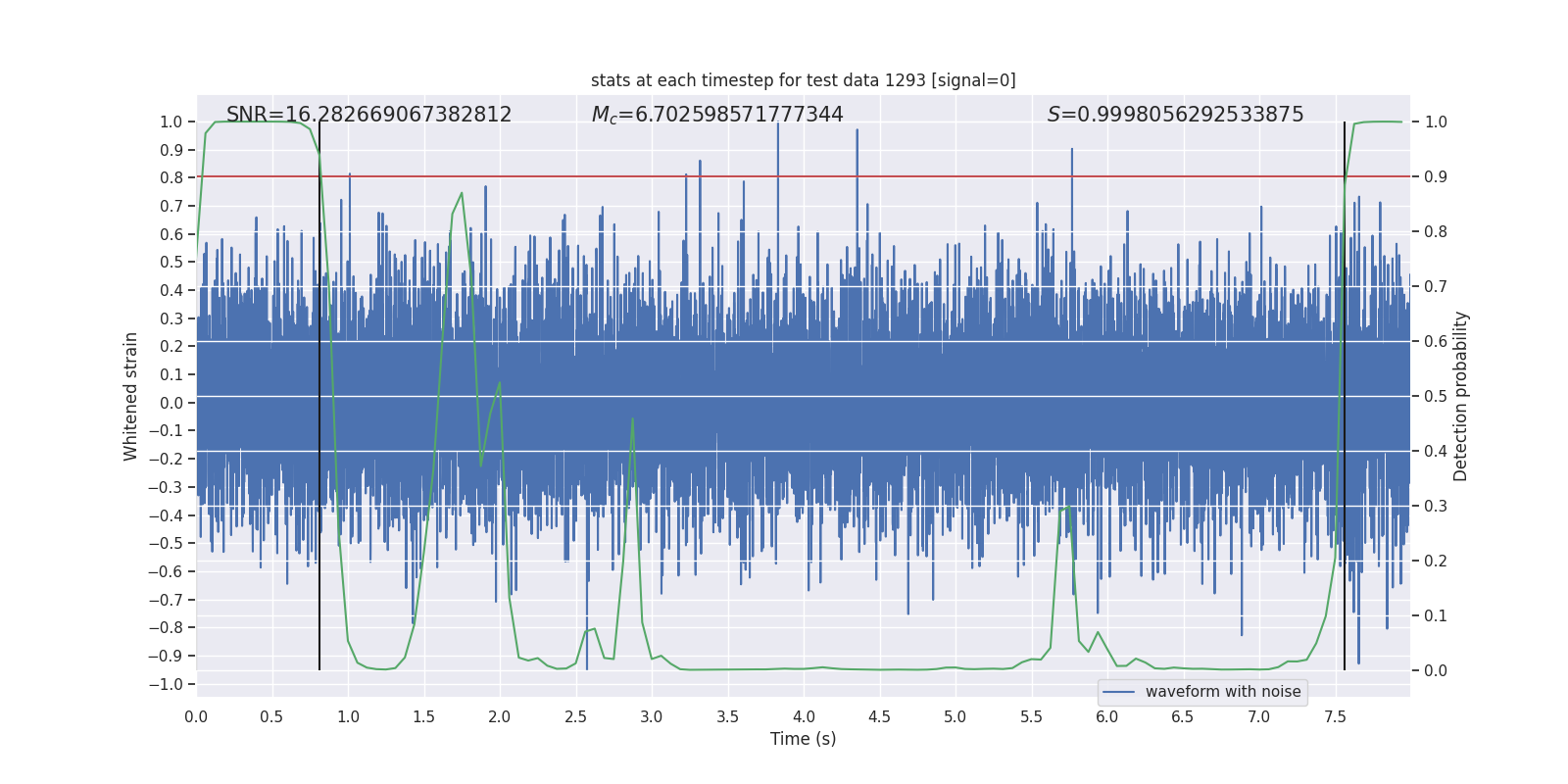Click the Detection probability tick label 0.6
Viewport: 1568px width, 784px height.
(1436, 341)
